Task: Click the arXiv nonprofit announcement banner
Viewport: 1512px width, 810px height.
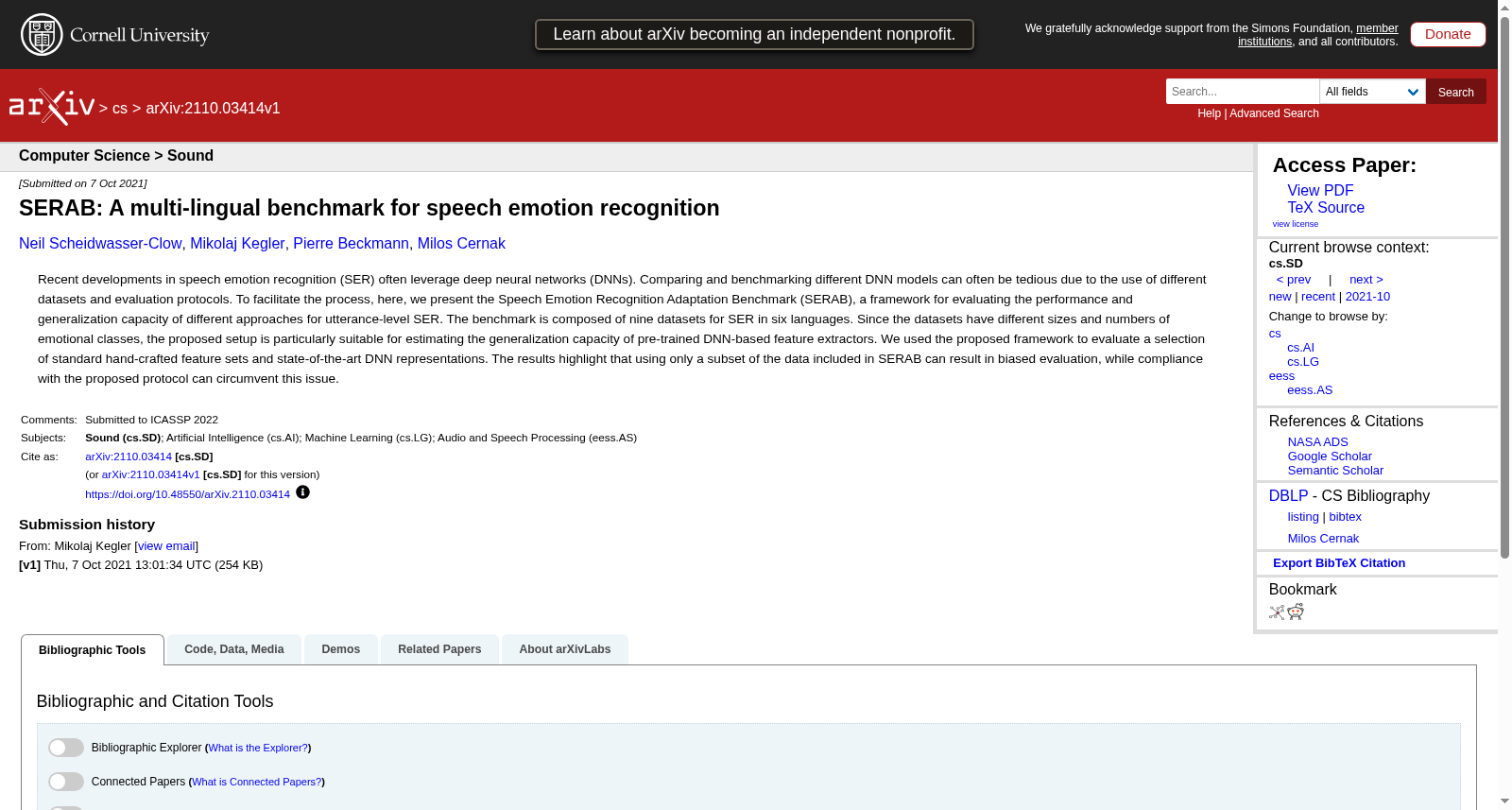Action: click(754, 35)
